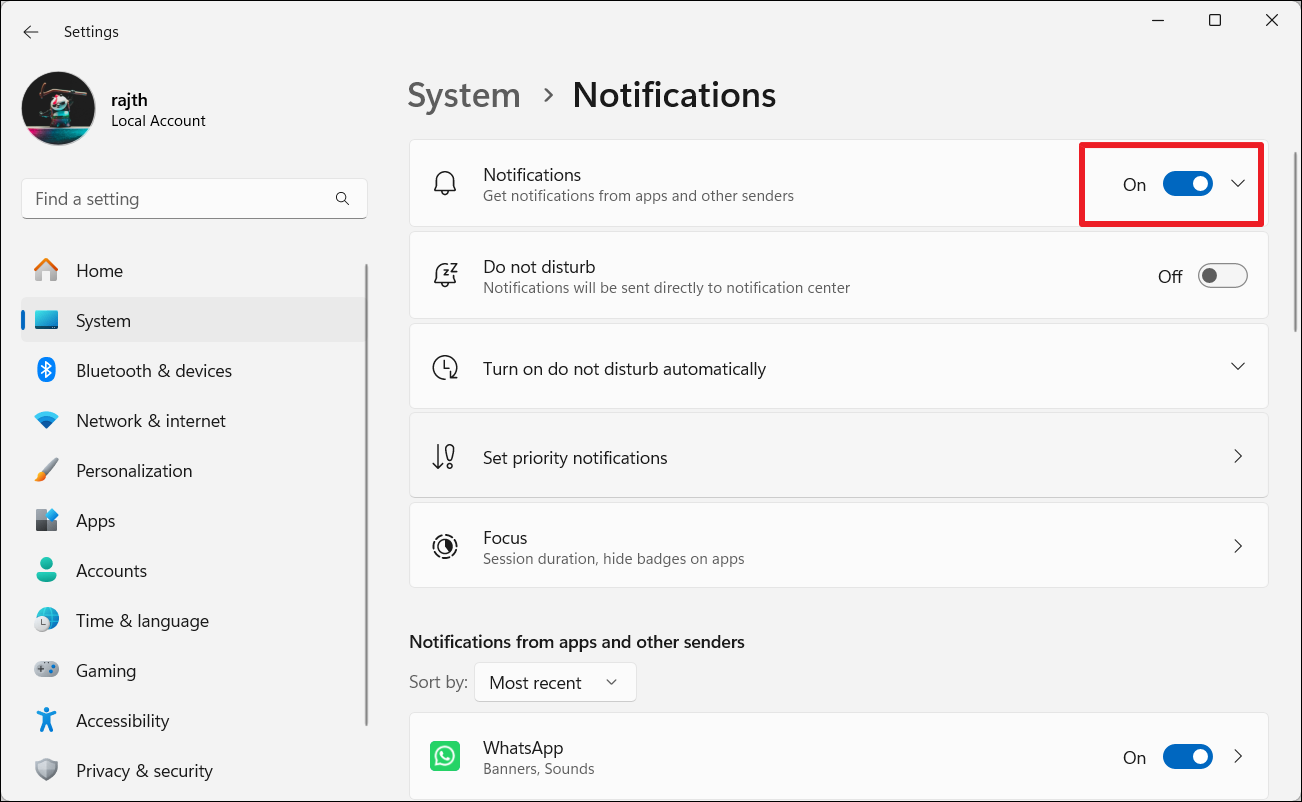The image size is (1302, 802).
Task: Enable the Do not disturb switch
Action: coord(1222,276)
